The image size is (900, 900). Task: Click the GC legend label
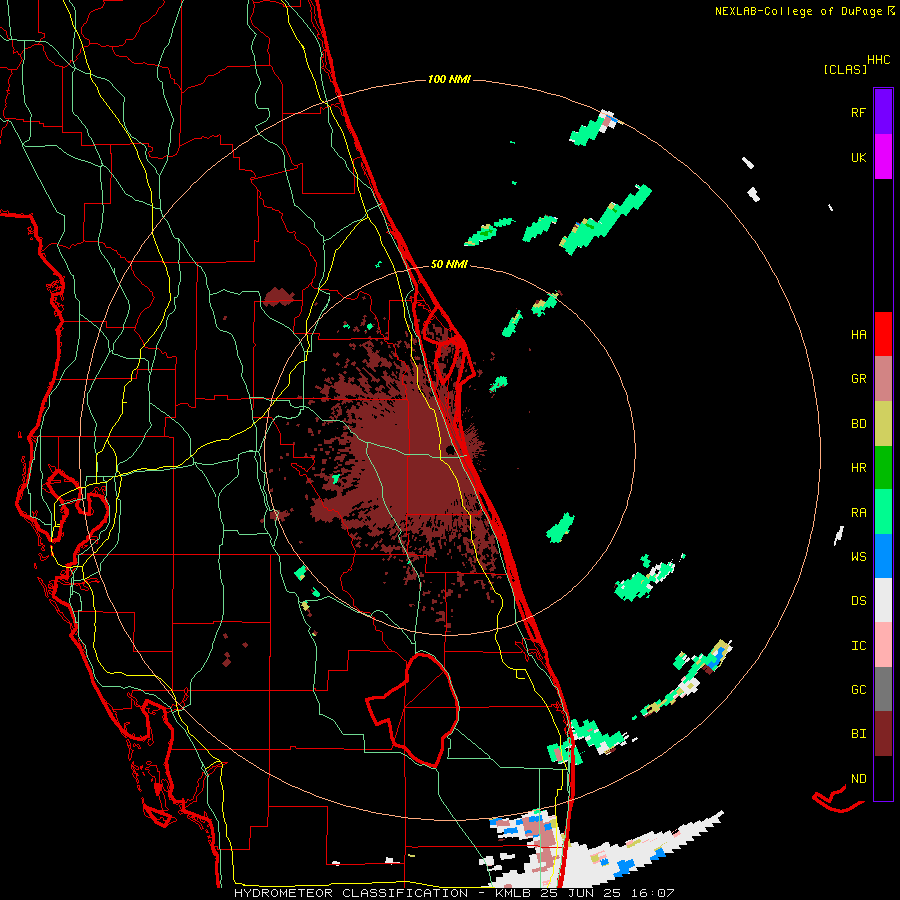pos(858,689)
